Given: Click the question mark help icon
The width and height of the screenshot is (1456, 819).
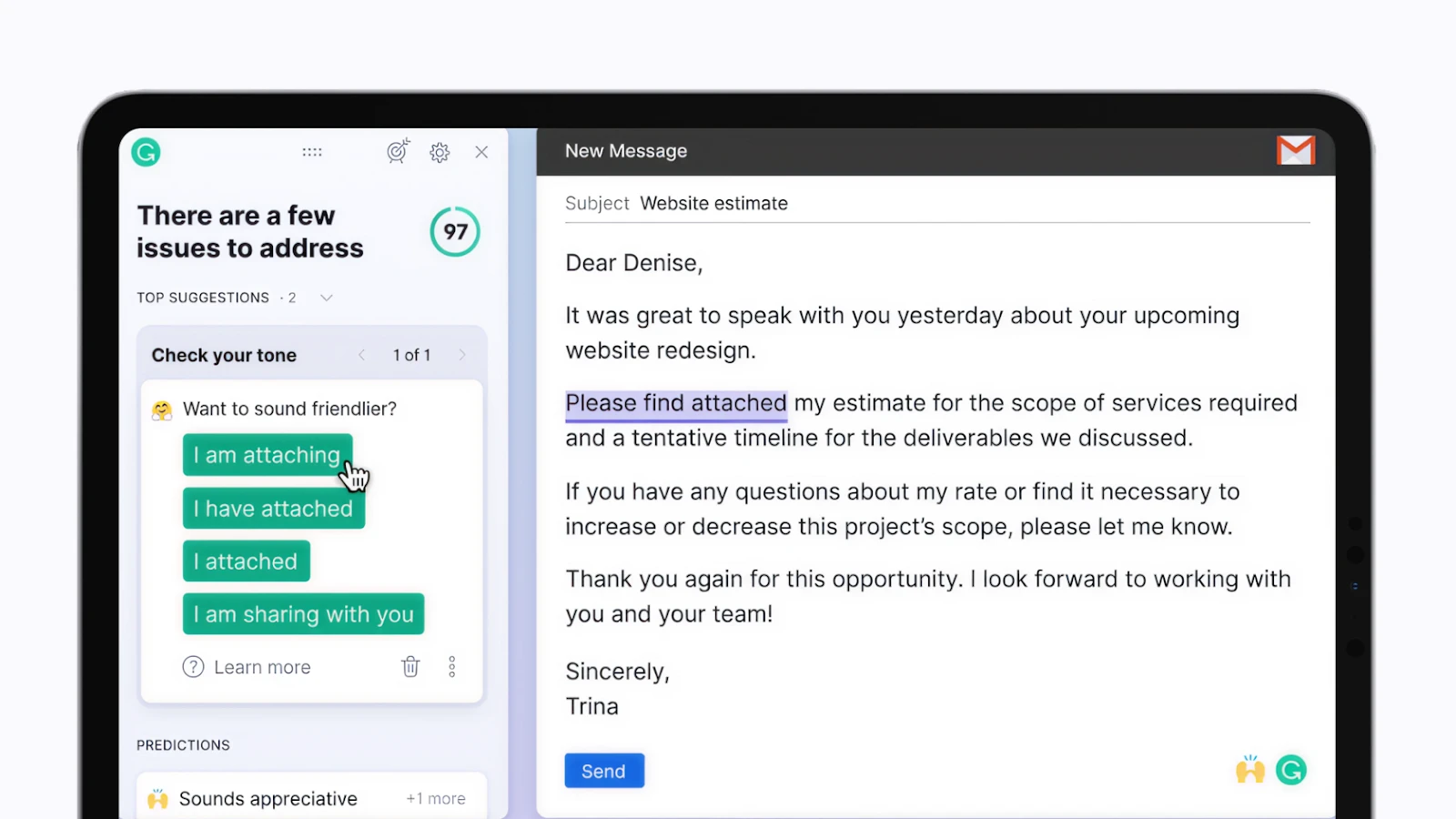Looking at the screenshot, I should [x=193, y=667].
